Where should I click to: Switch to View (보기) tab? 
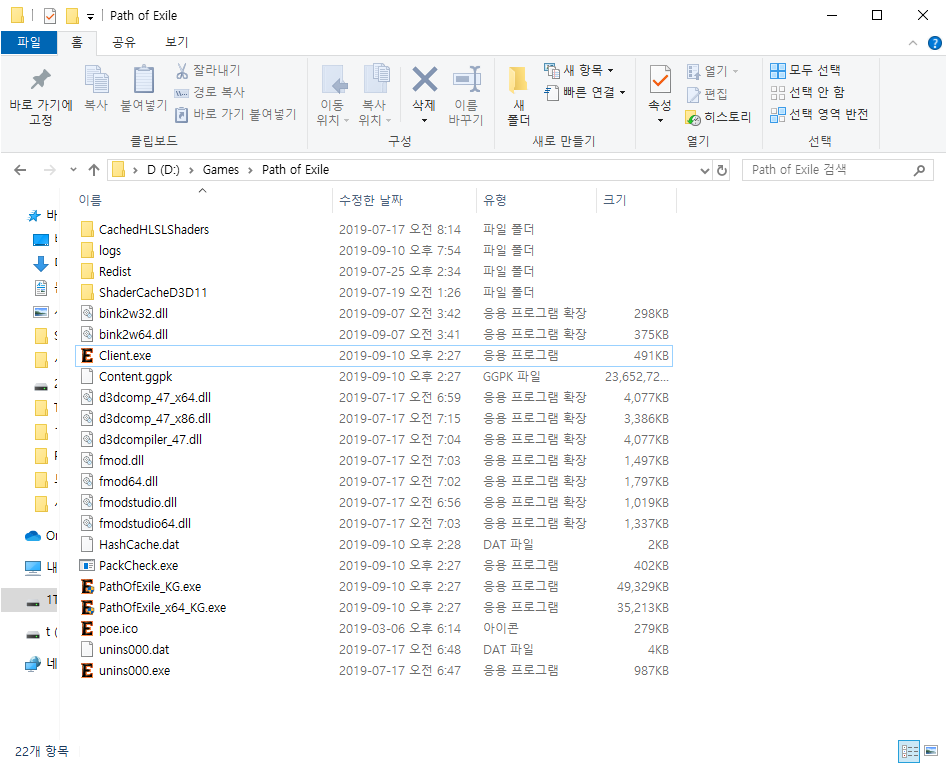click(x=176, y=42)
